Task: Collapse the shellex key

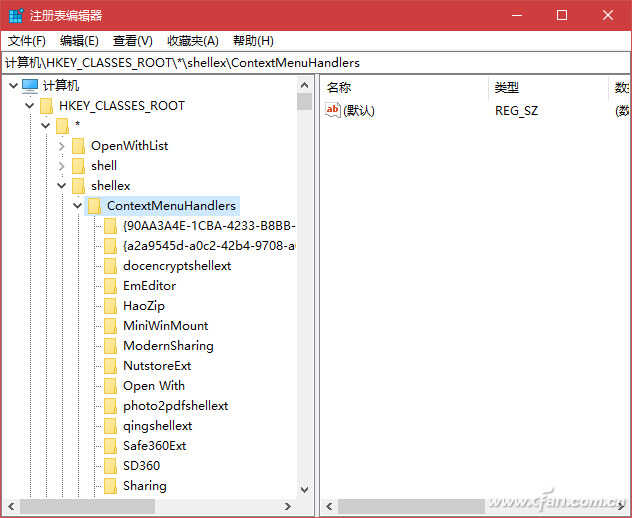Action: 62,185
